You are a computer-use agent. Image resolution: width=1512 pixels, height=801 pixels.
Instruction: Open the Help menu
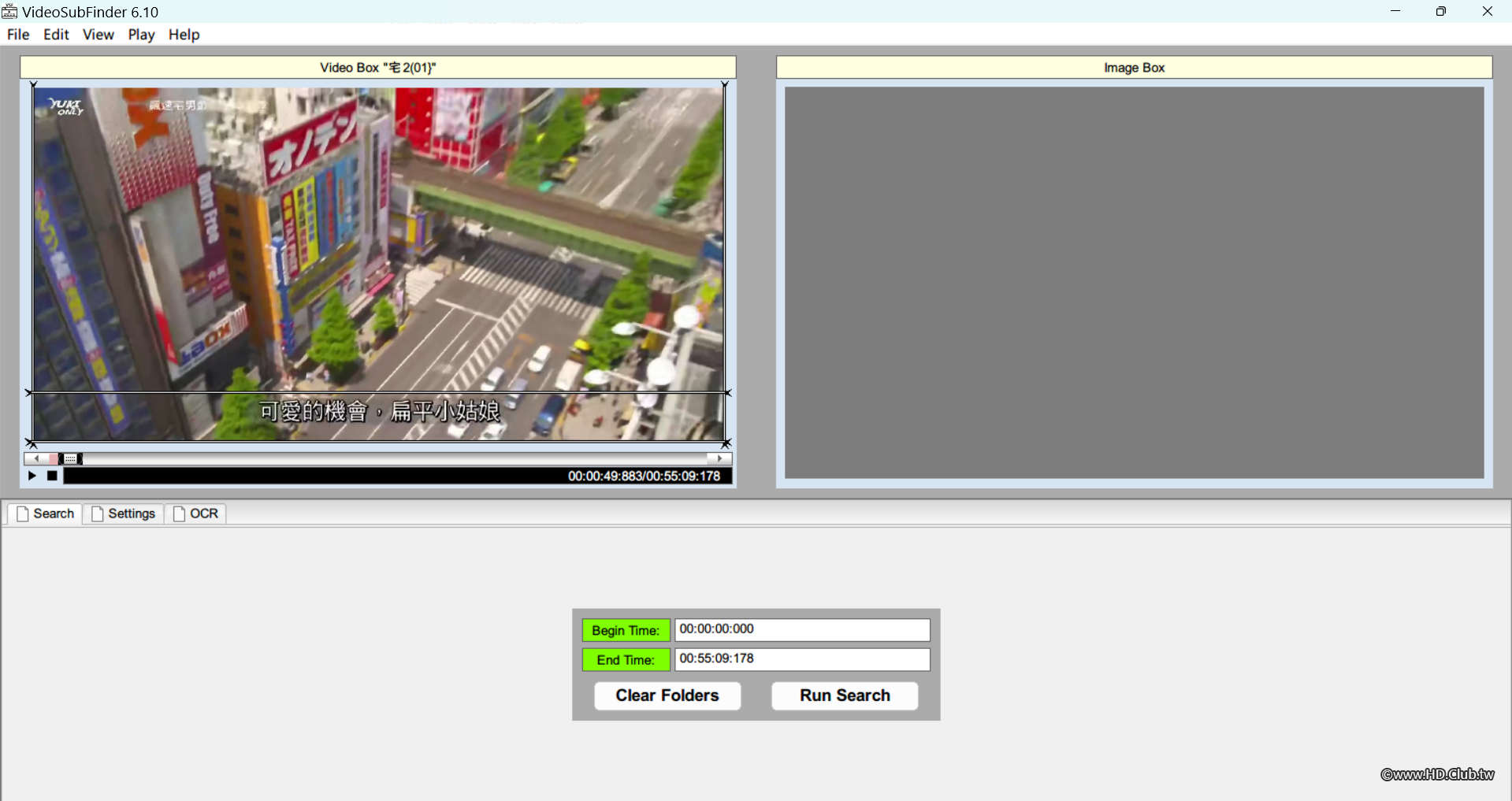click(x=184, y=35)
